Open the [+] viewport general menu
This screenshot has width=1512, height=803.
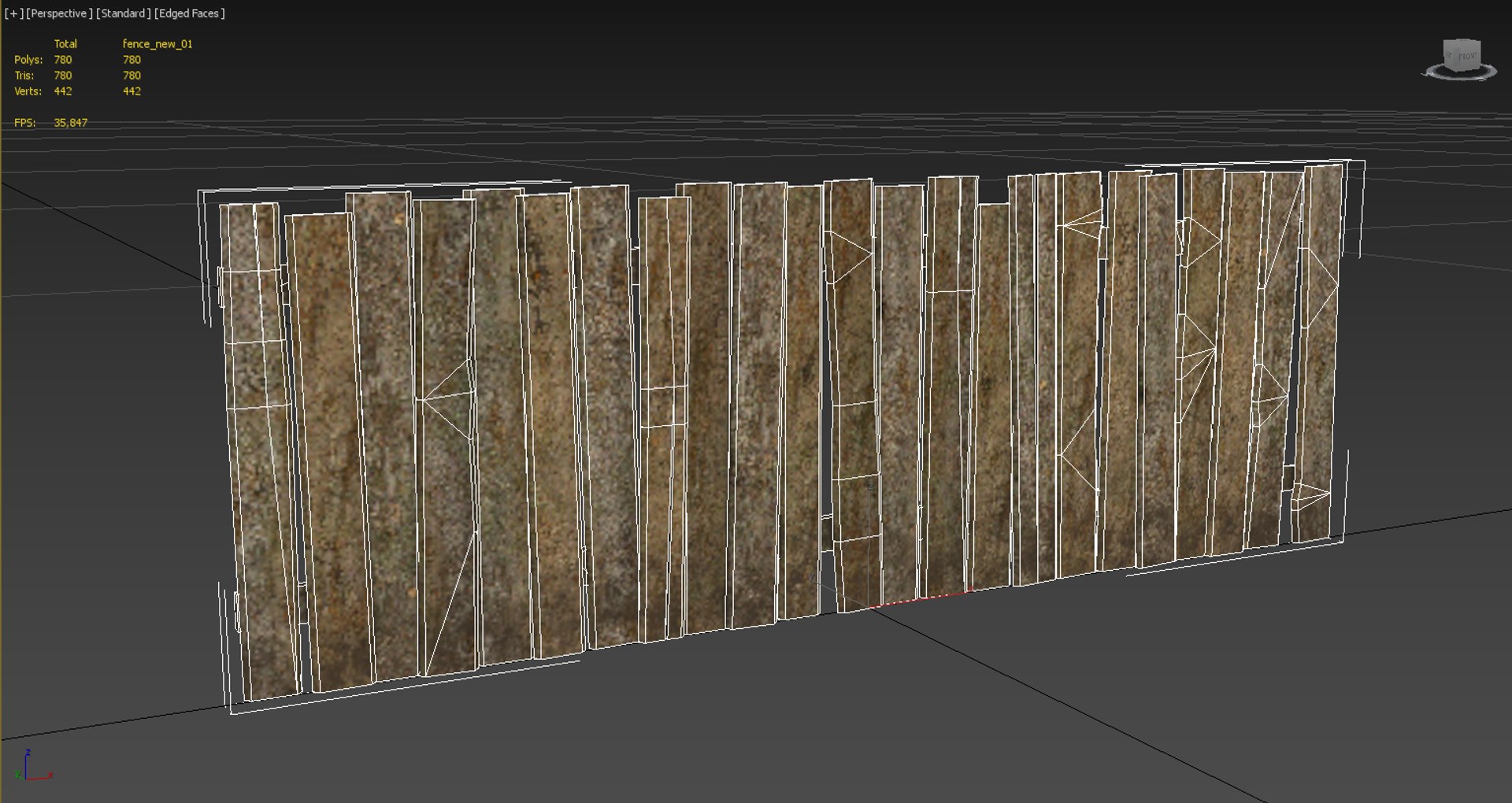(14, 13)
